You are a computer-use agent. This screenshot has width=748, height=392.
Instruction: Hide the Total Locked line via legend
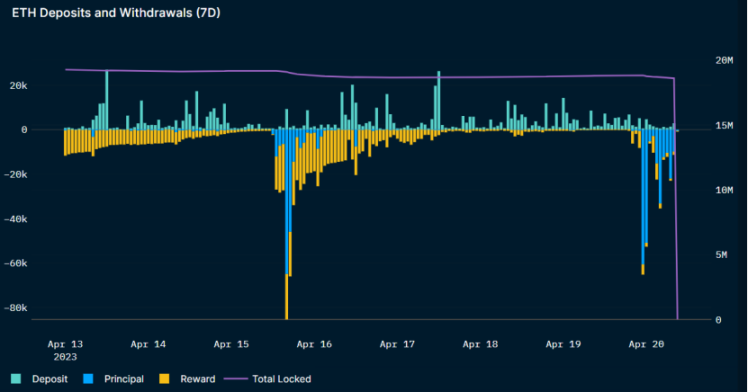point(281,379)
